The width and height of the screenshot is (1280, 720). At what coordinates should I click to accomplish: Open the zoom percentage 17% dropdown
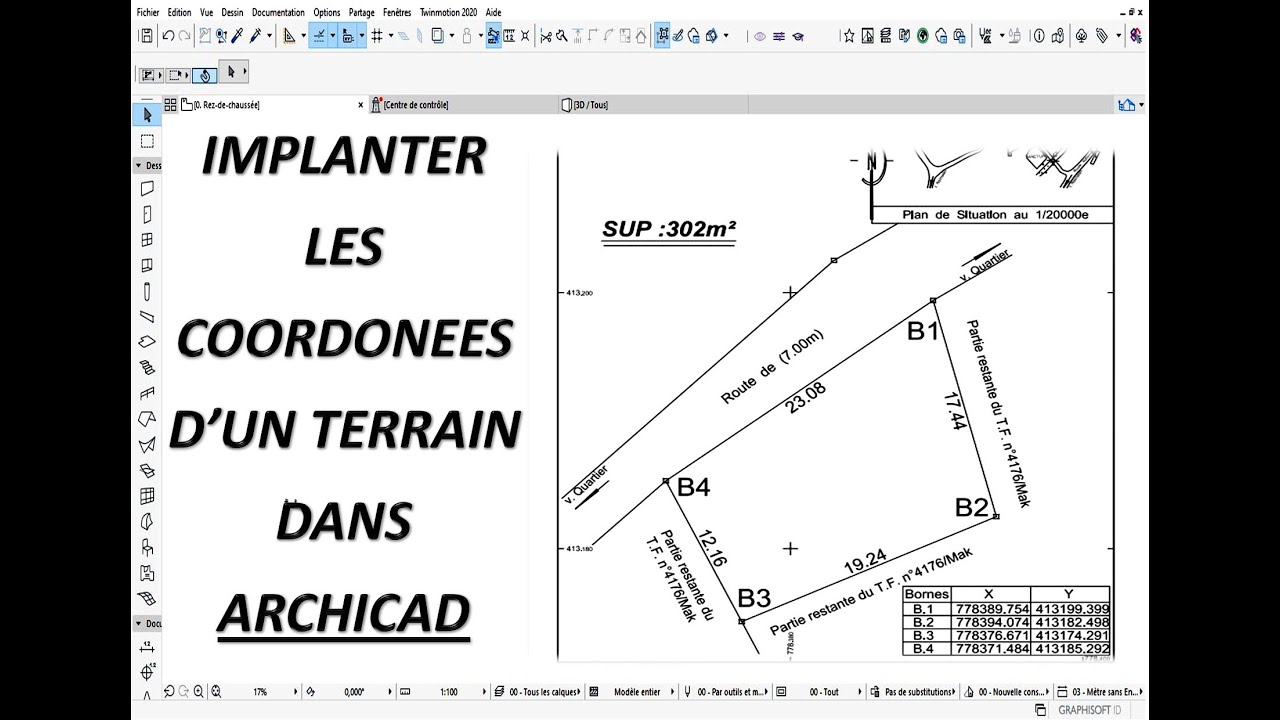coord(295,691)
